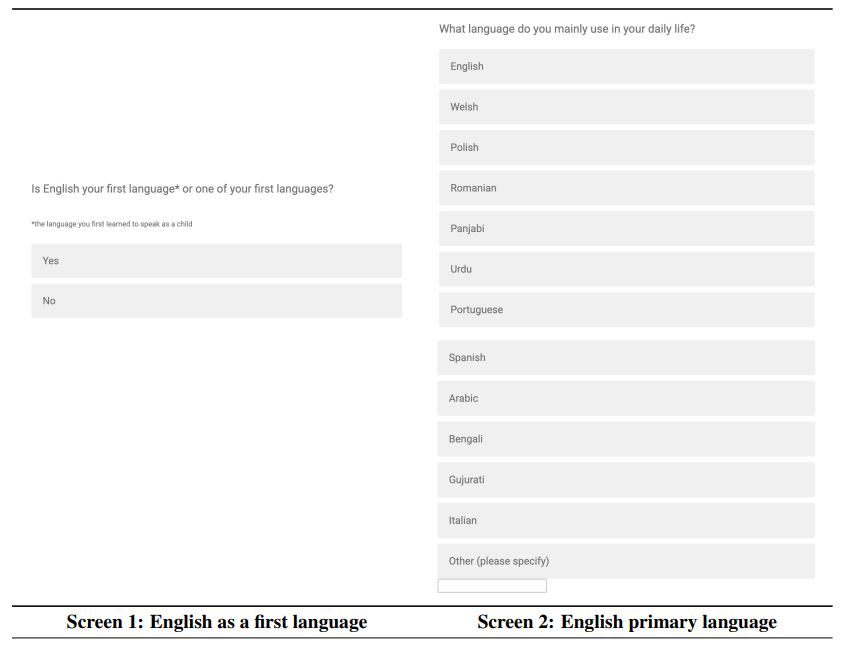Select the Romanian option

coord(627,188)
